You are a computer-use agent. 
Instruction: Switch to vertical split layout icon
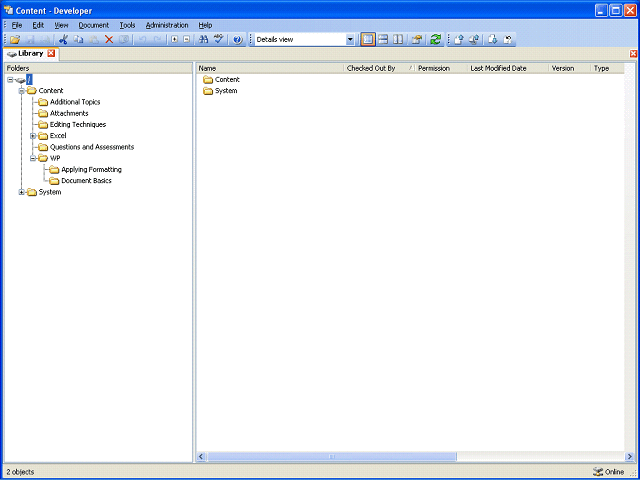tap(398, 40)
